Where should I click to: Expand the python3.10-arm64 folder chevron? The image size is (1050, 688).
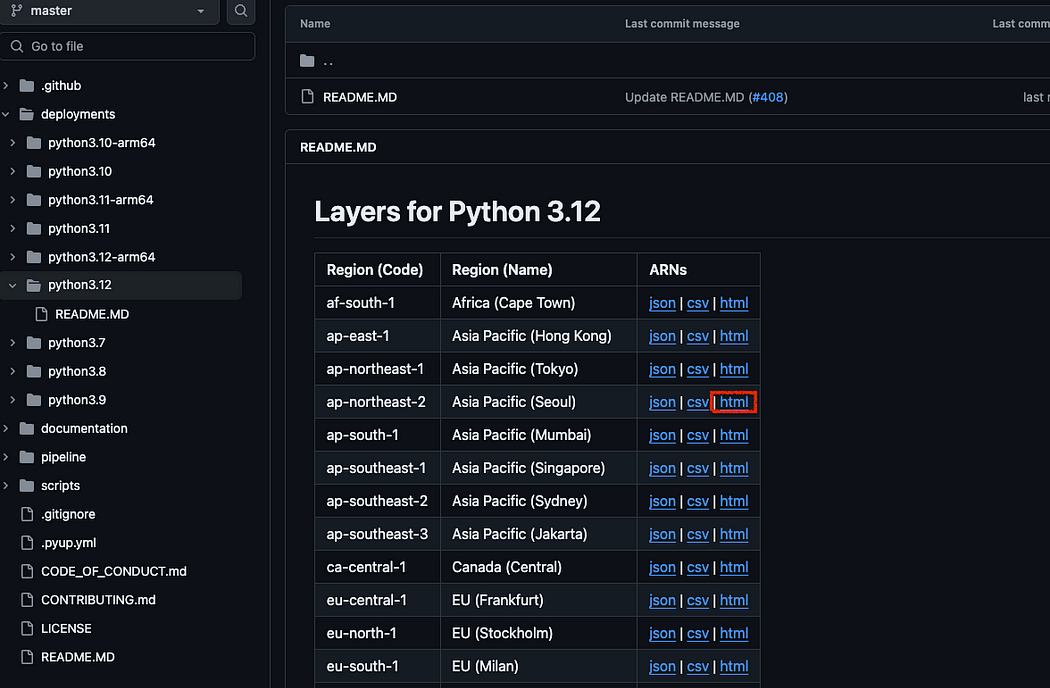[13, 143]
